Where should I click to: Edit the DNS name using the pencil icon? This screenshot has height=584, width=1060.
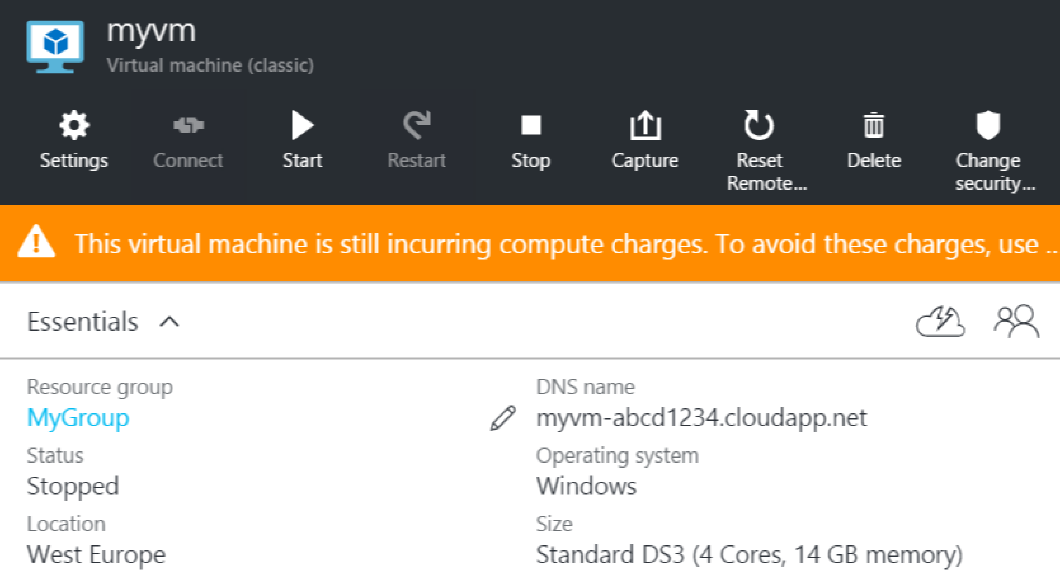point(503,418)
